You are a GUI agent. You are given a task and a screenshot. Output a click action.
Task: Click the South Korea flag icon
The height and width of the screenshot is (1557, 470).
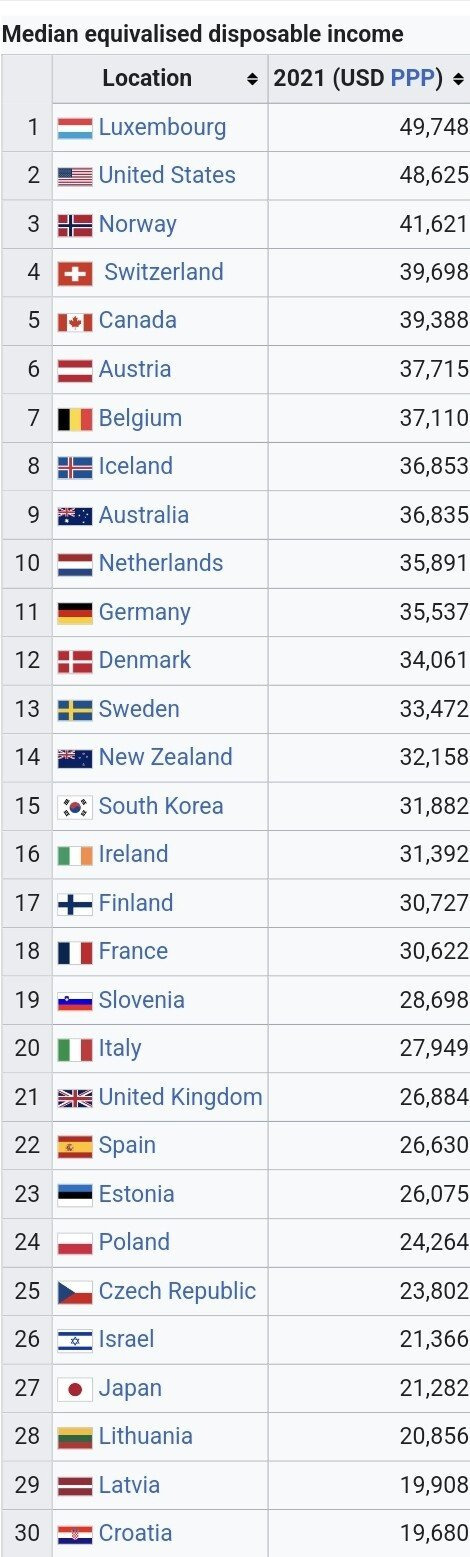pyautogui.click(x=75, y=806)
